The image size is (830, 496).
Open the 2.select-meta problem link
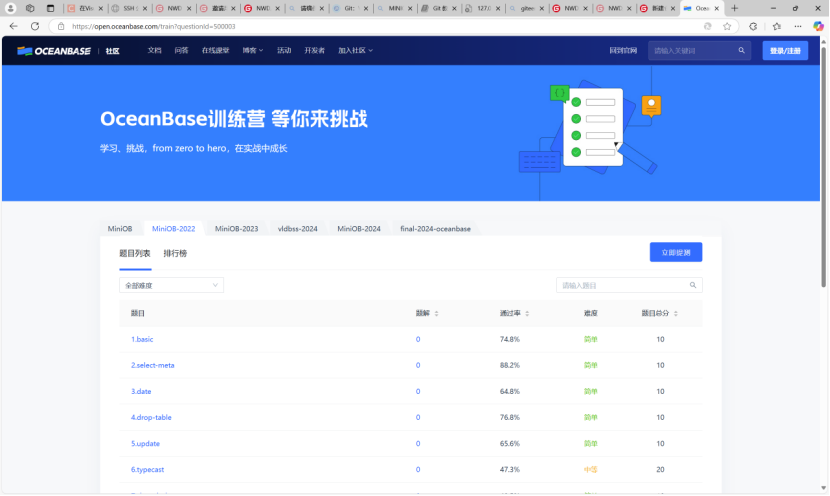[152, 365]
